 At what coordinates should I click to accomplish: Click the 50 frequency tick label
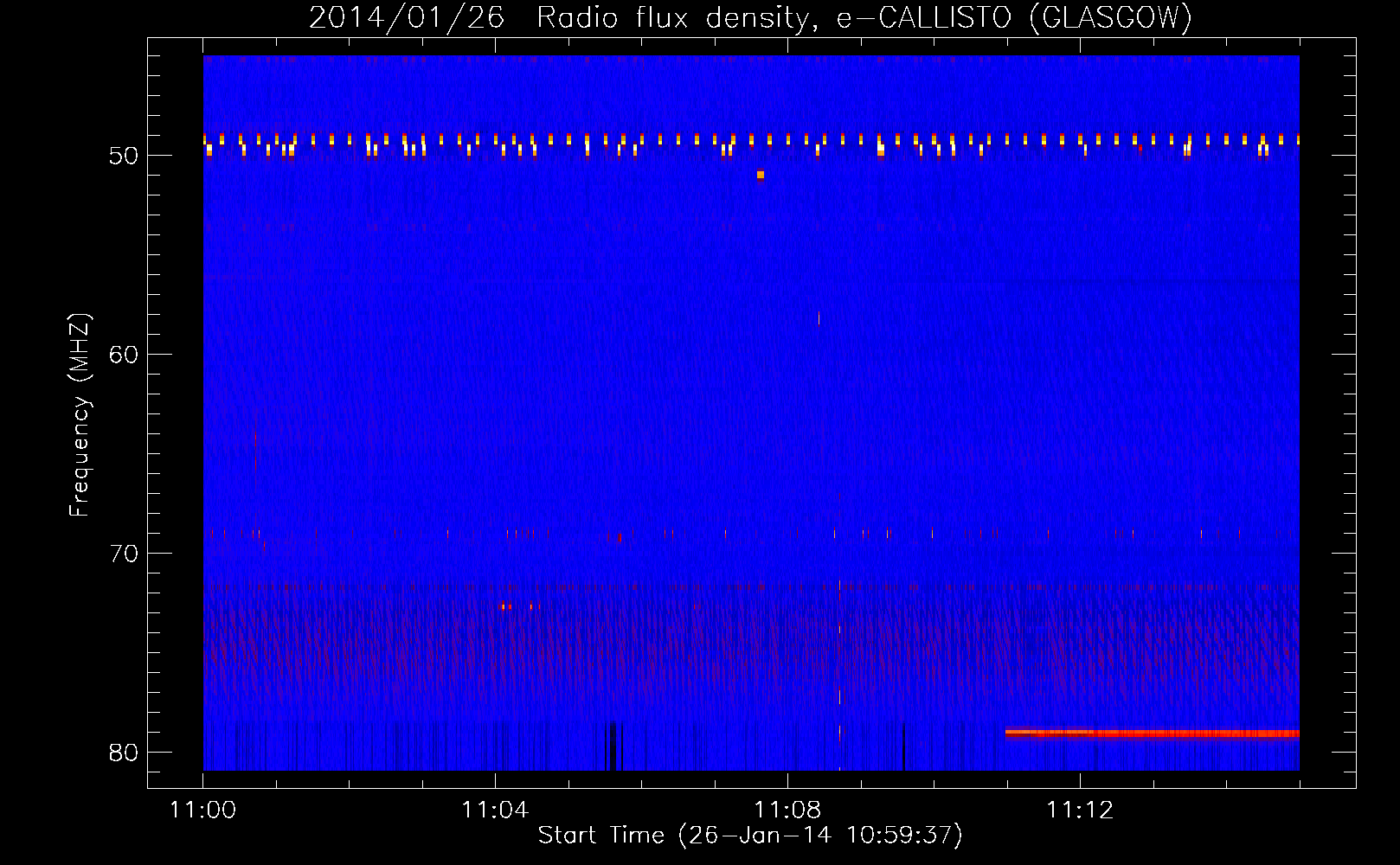[124, 156]
